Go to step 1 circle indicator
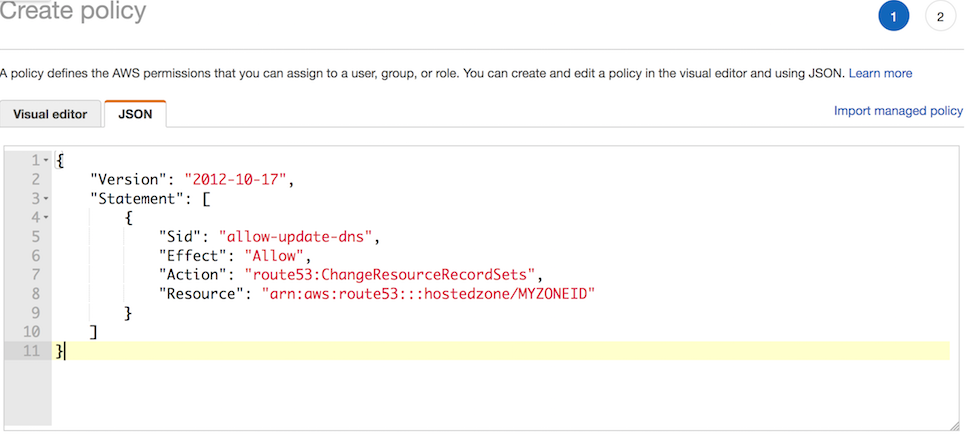Screen dimensions: 966x437 pos(894,17)
